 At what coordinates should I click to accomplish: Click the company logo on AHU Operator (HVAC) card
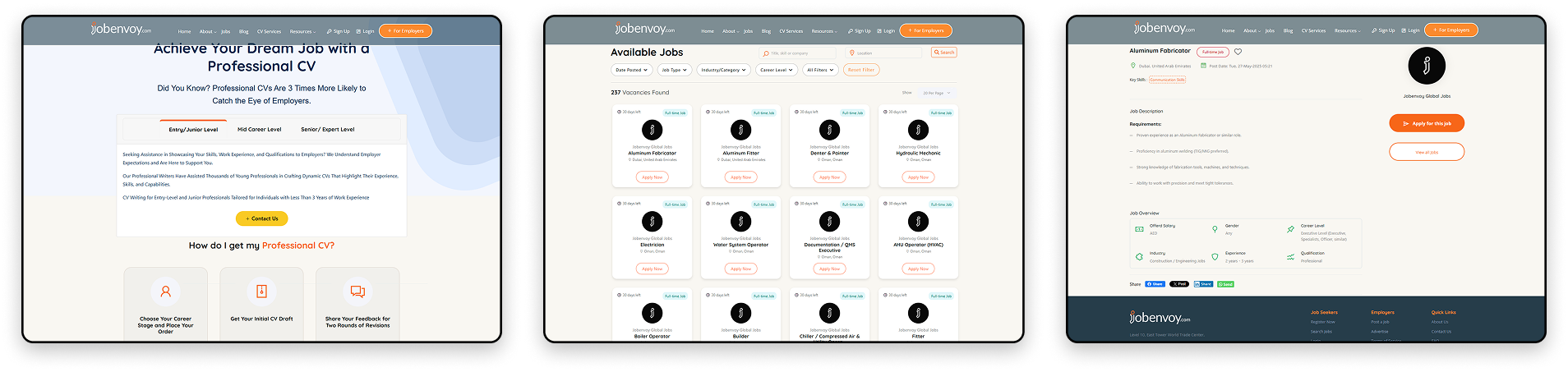point(918,222)
